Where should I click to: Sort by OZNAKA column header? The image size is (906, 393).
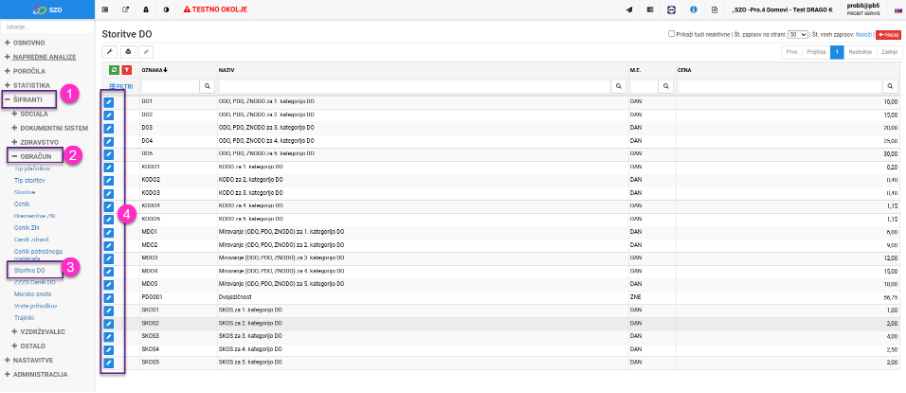(154, 70)
